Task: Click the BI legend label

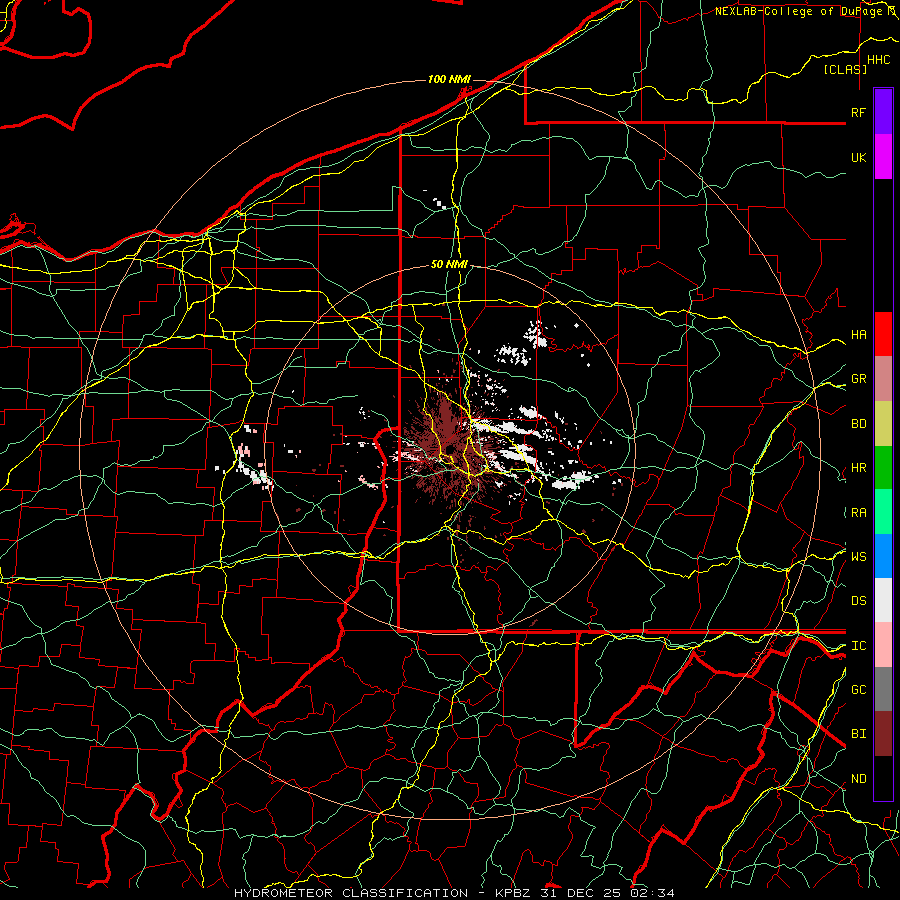Action: coord(859,734)
